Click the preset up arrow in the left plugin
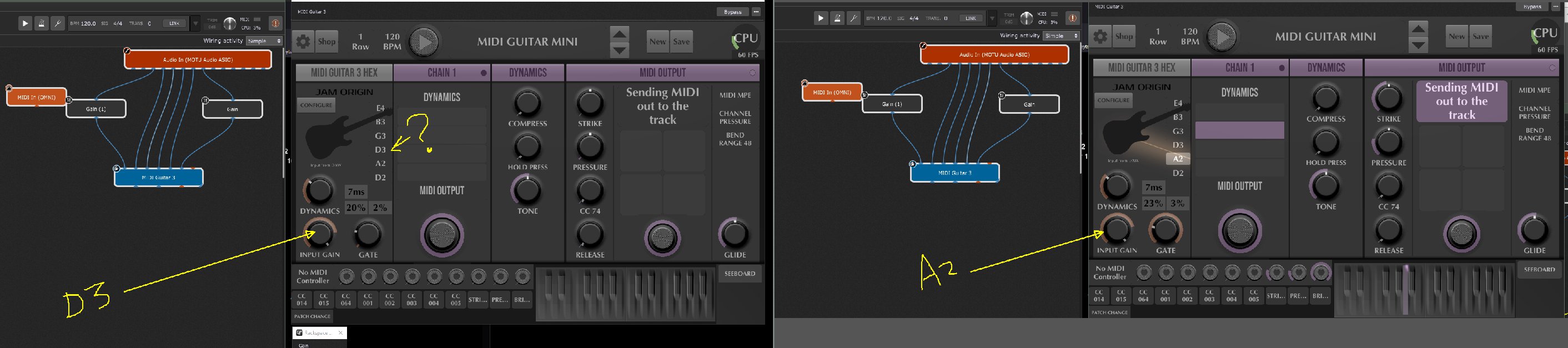 point(619,34)
